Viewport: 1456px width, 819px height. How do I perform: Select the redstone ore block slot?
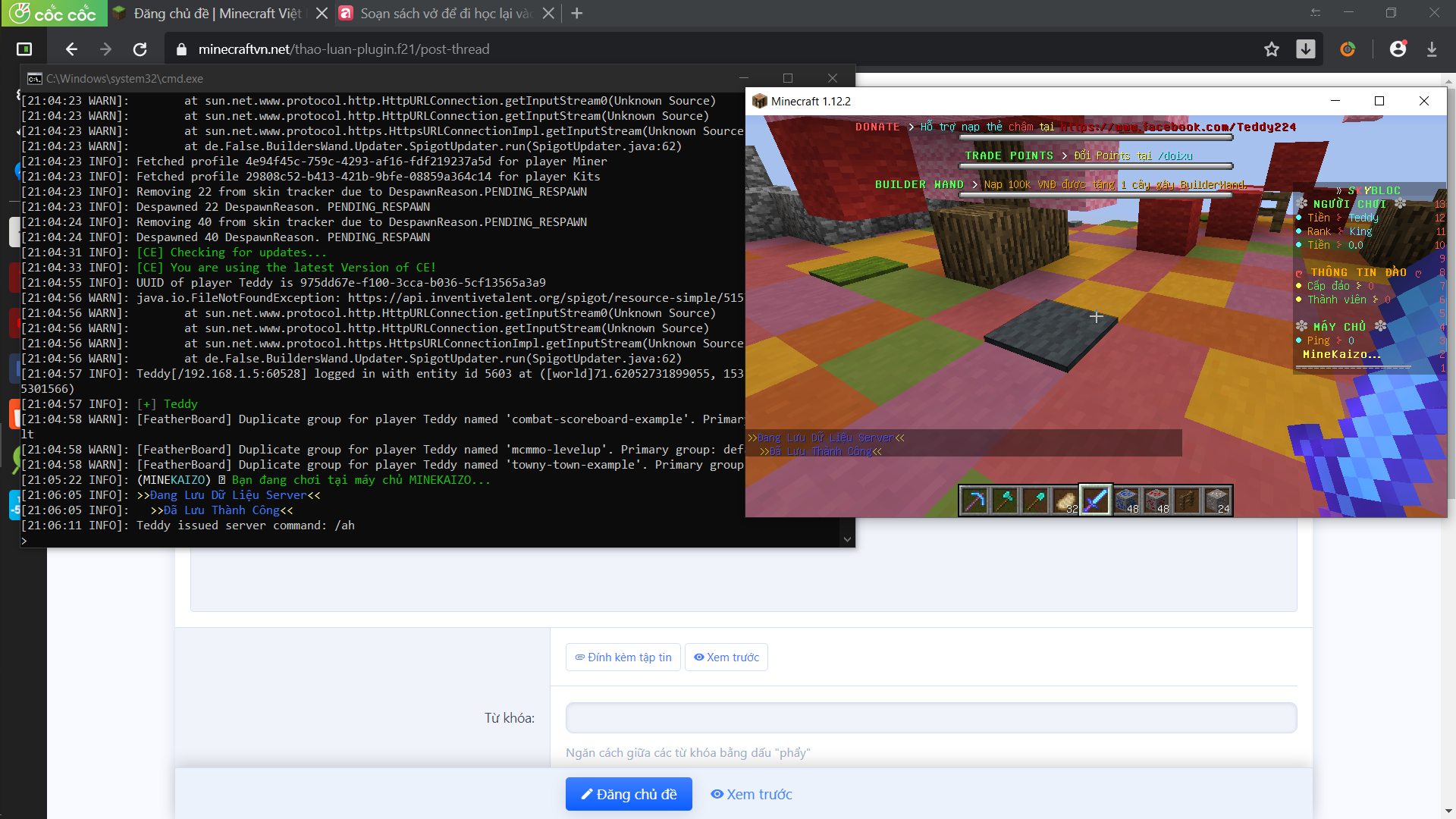(x=1156, y=500)
